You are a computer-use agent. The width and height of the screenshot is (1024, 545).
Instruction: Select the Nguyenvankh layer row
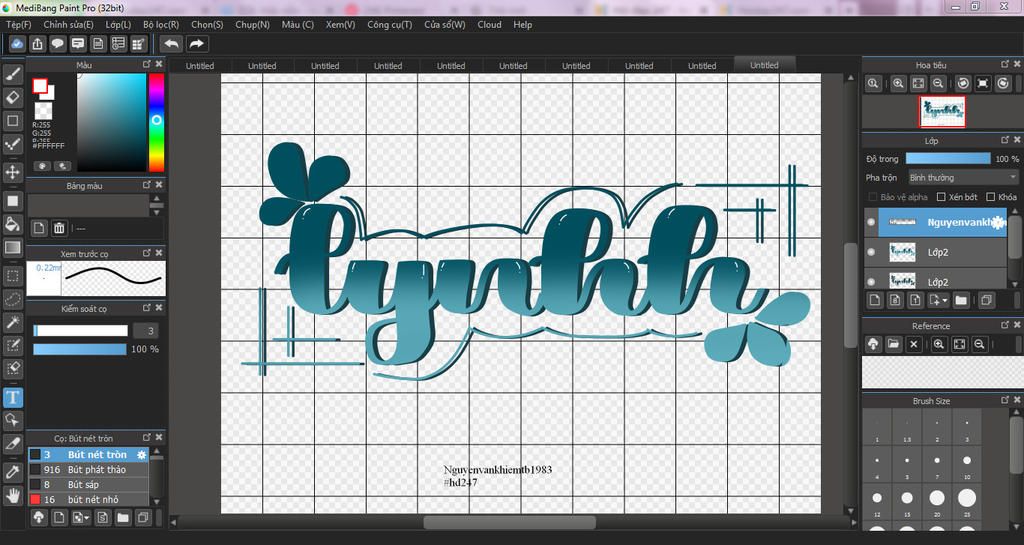(936, 223)
